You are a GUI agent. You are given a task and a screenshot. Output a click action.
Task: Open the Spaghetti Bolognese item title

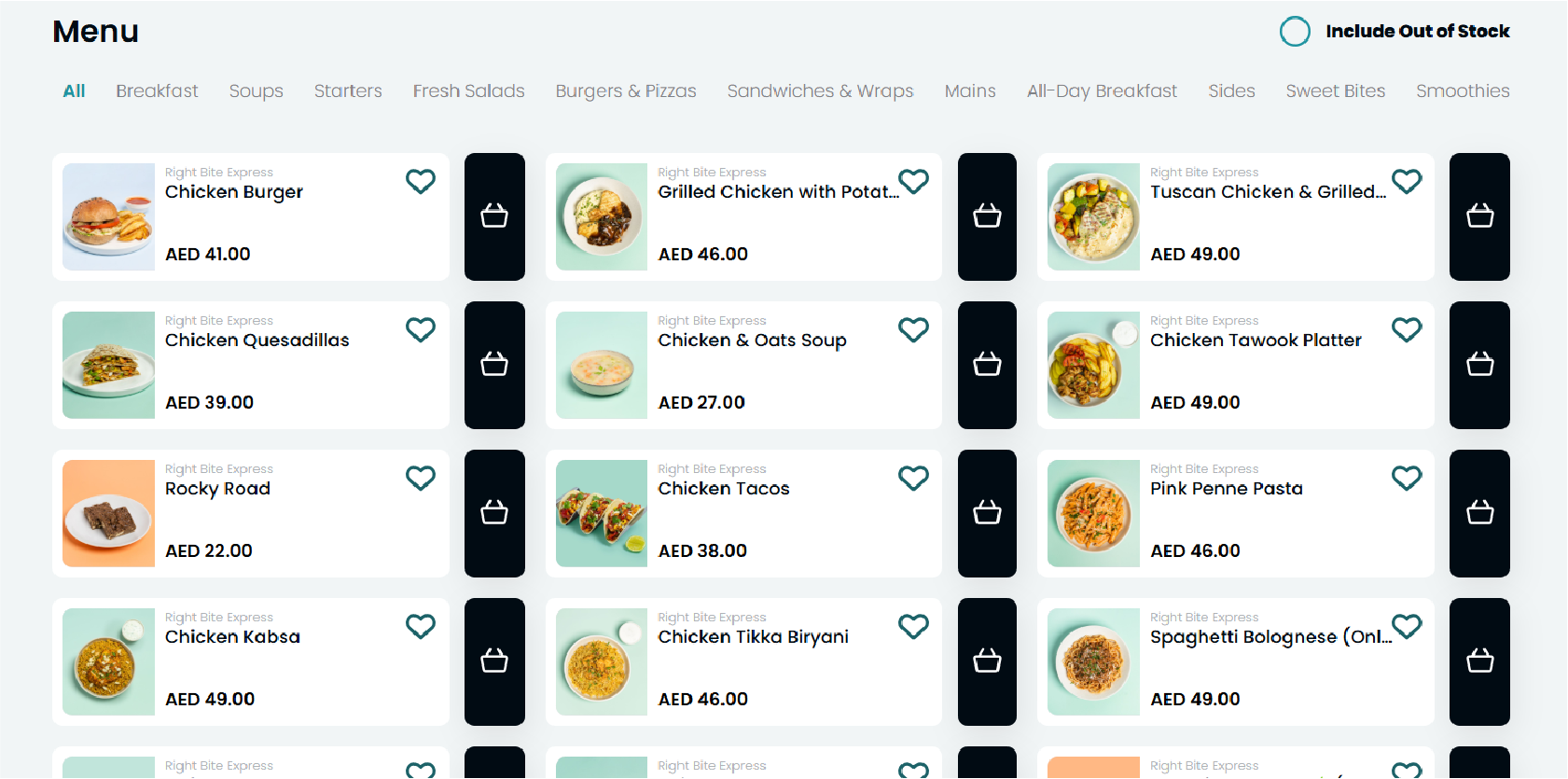coord(1270,637)
